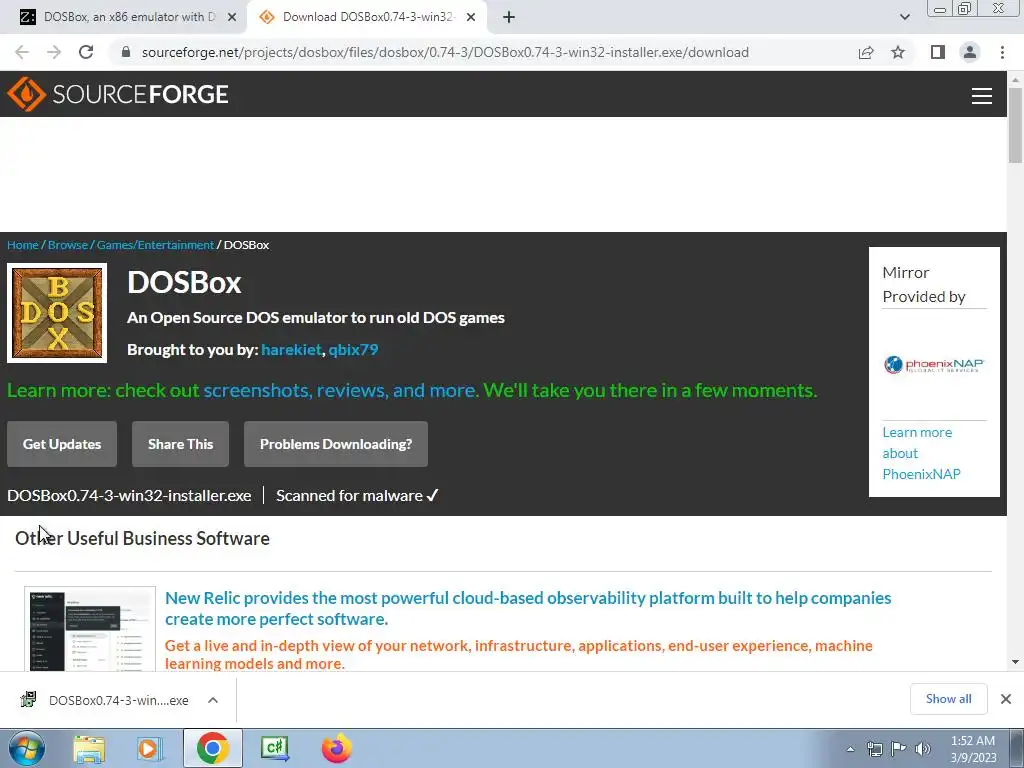
Task: Reload the current page
Action: pos(86,52)
